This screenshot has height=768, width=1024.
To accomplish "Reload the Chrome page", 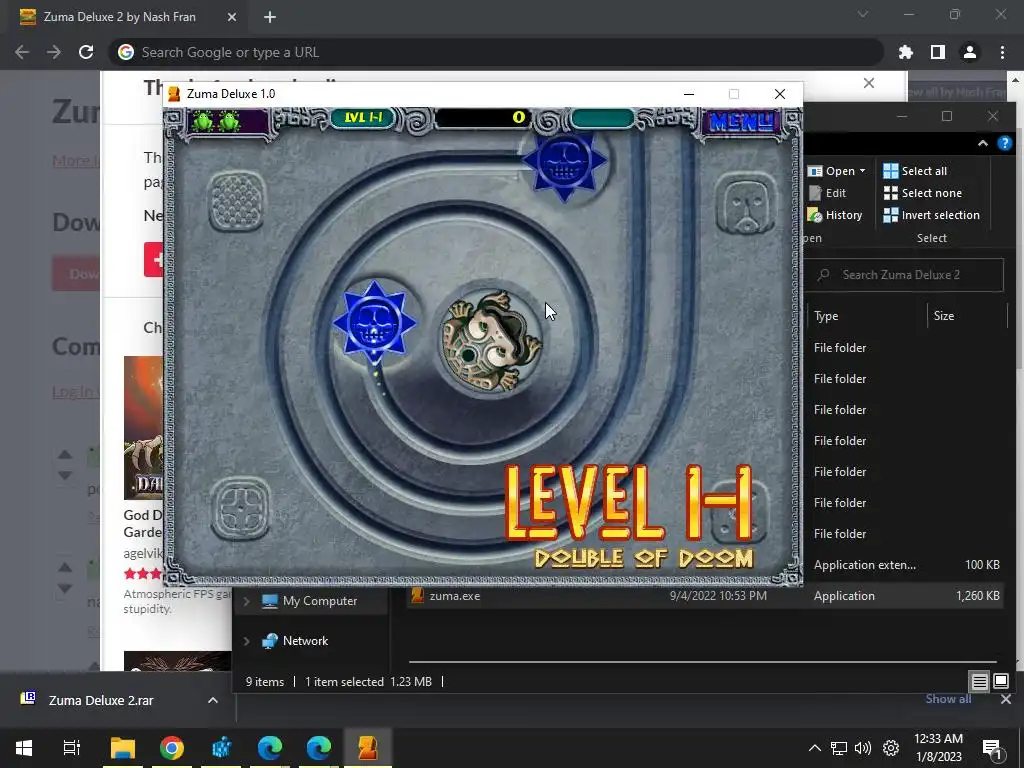I will coord(86,52).
